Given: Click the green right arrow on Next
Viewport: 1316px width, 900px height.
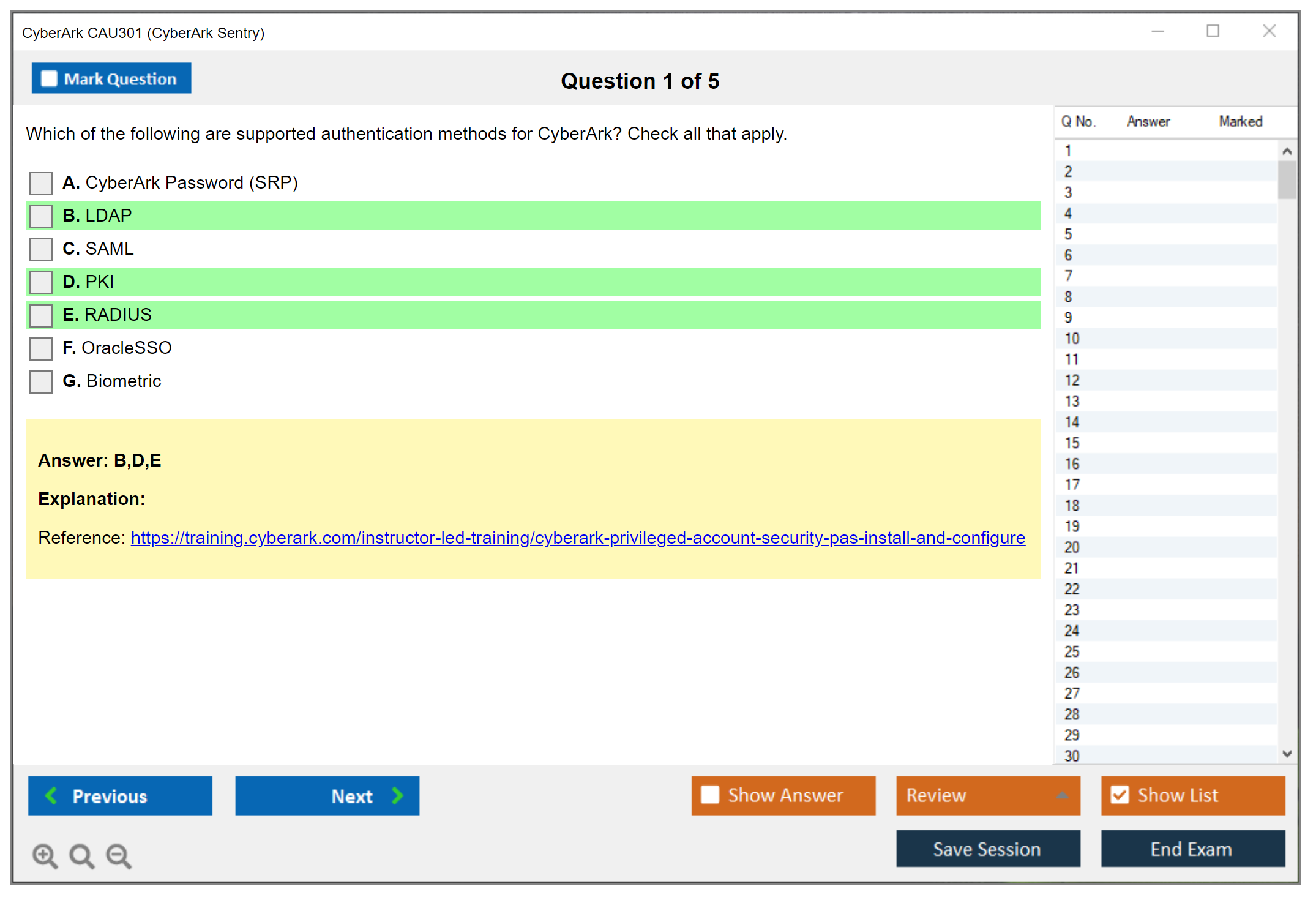Looking at the screenshot, I should 397,795.
